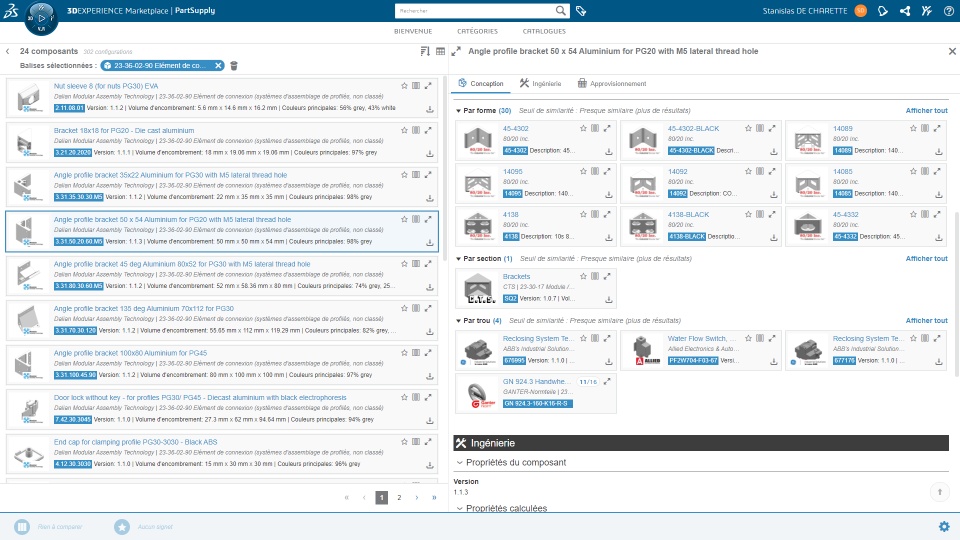Open the tag search icon
Screen dimensions: 960x540
pyautogui.click(x=581, y=10)
